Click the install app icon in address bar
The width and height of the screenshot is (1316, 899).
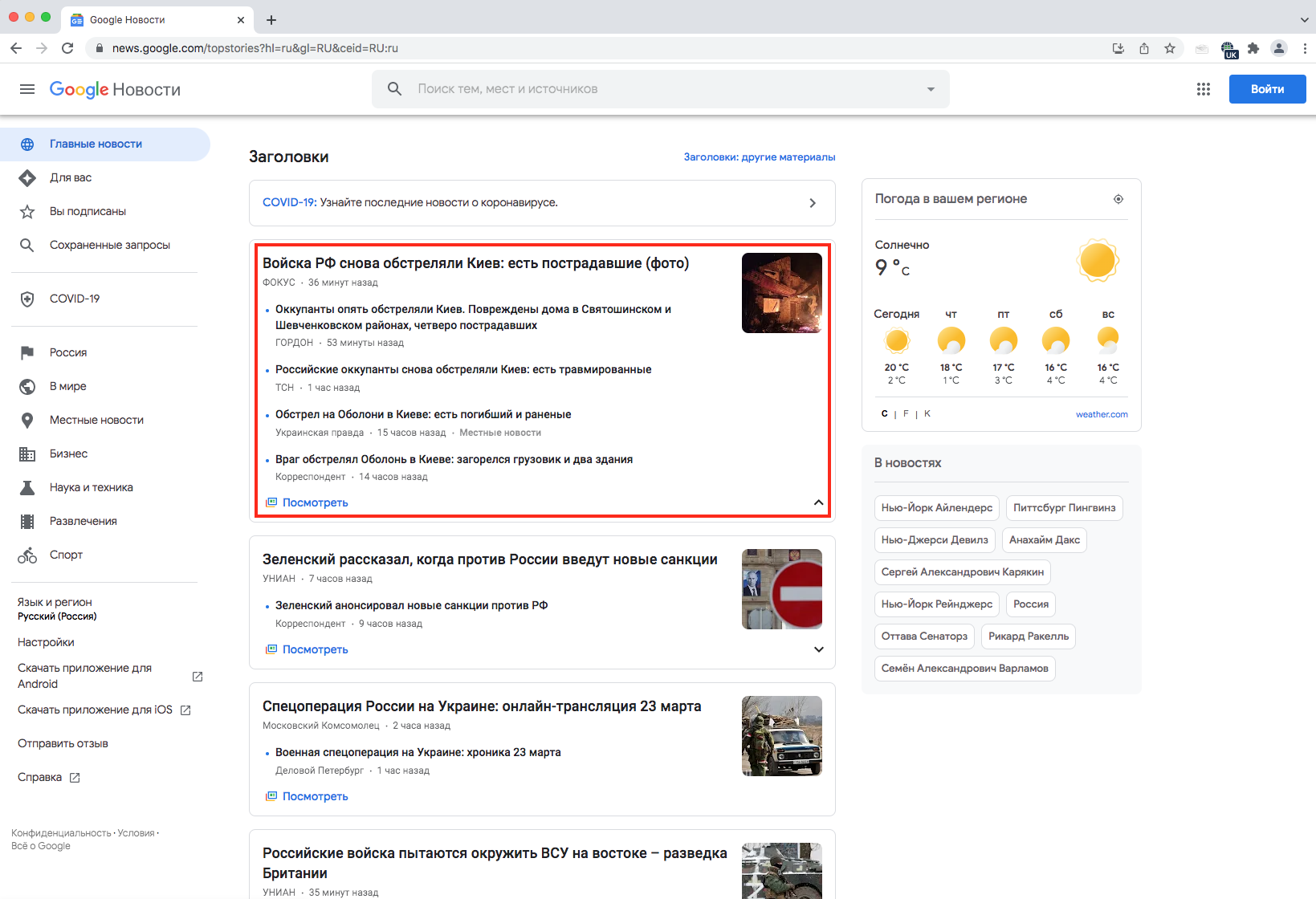tap(1118, 48)
